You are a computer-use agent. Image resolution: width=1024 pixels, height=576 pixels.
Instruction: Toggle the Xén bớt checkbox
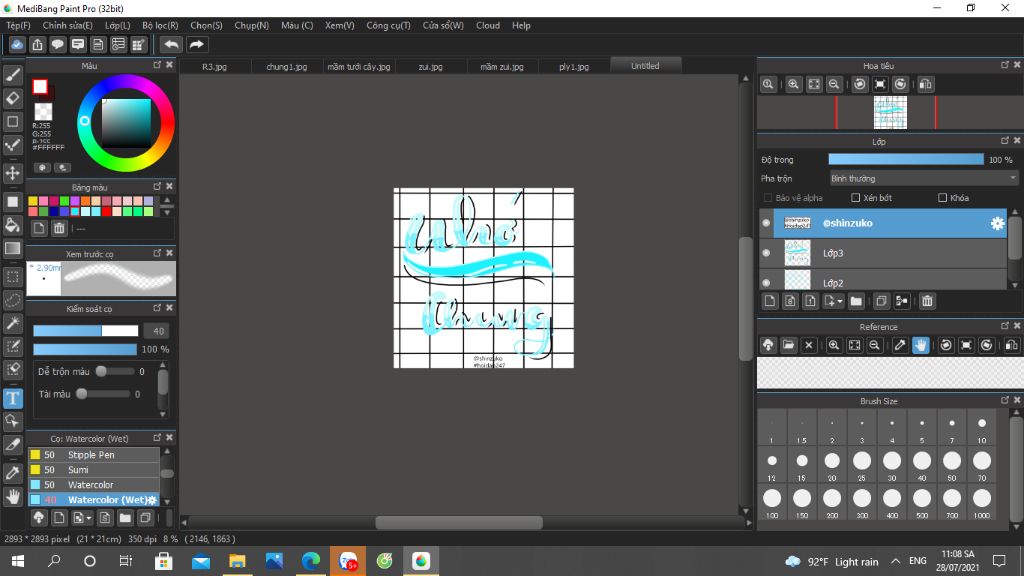coord(856,198)
